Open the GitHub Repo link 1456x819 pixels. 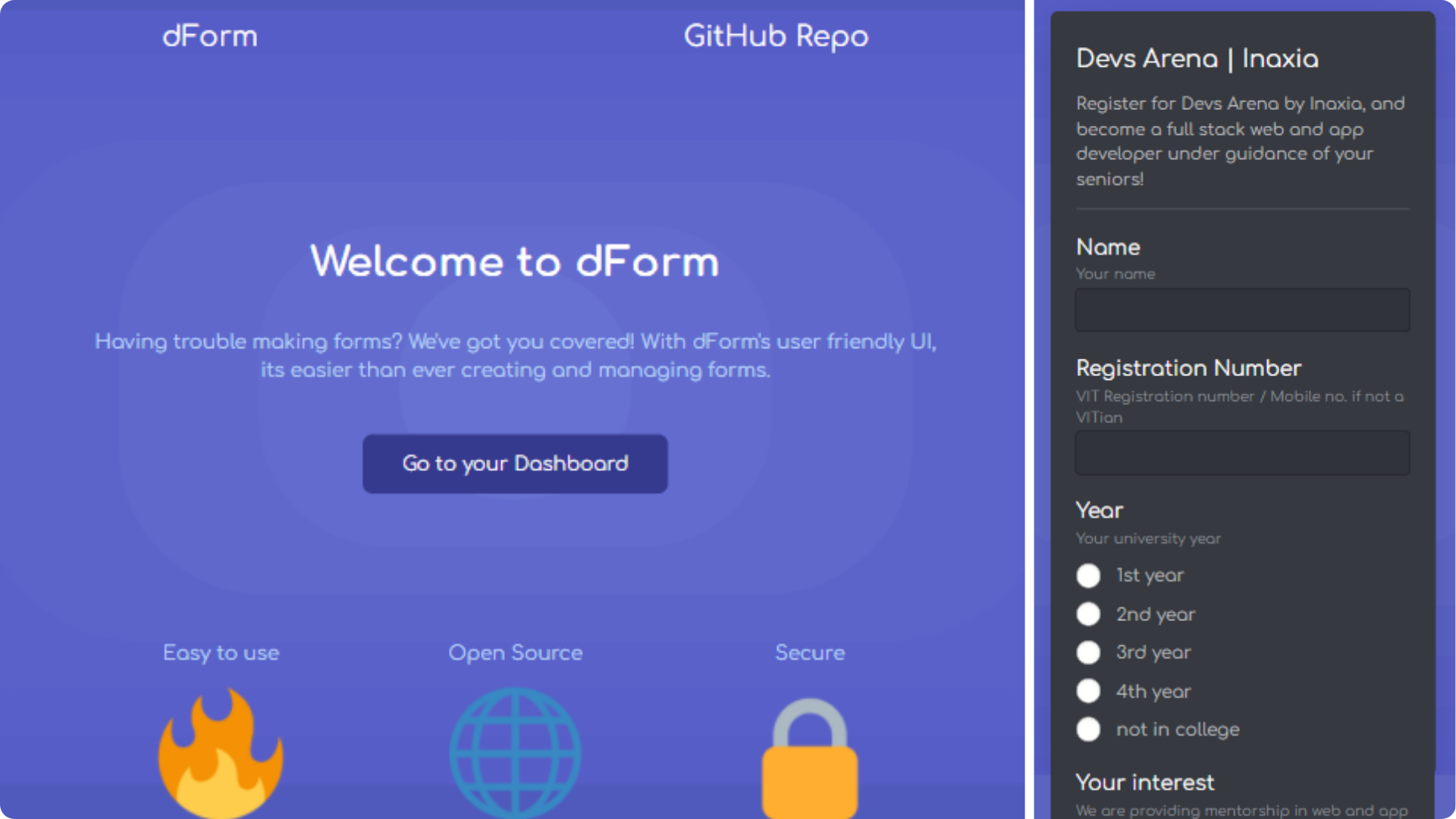pyautogui.click(x=776, y=36)
